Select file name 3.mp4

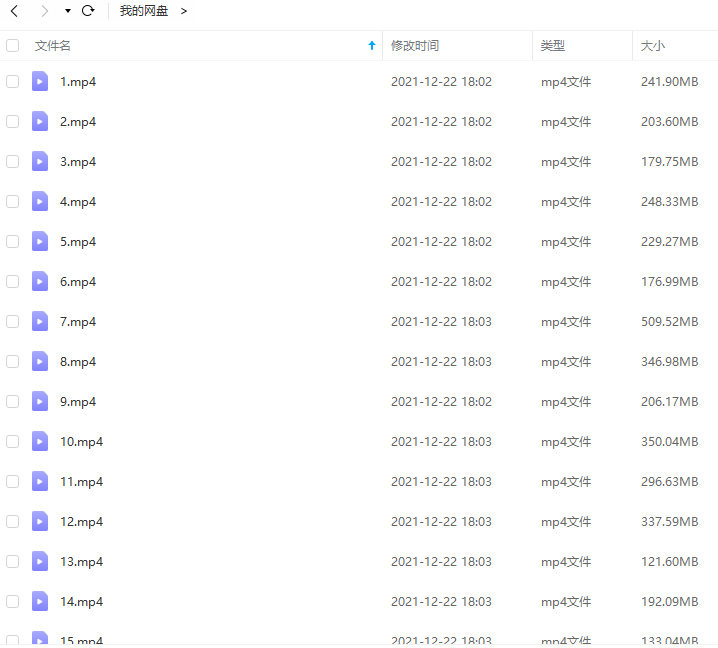click(x=78, y=162)
